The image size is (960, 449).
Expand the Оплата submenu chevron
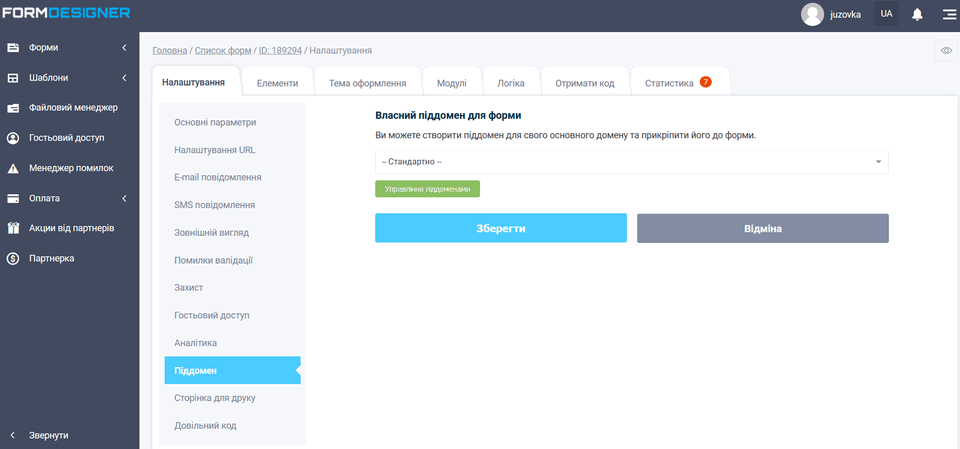(x=124, y=198)
